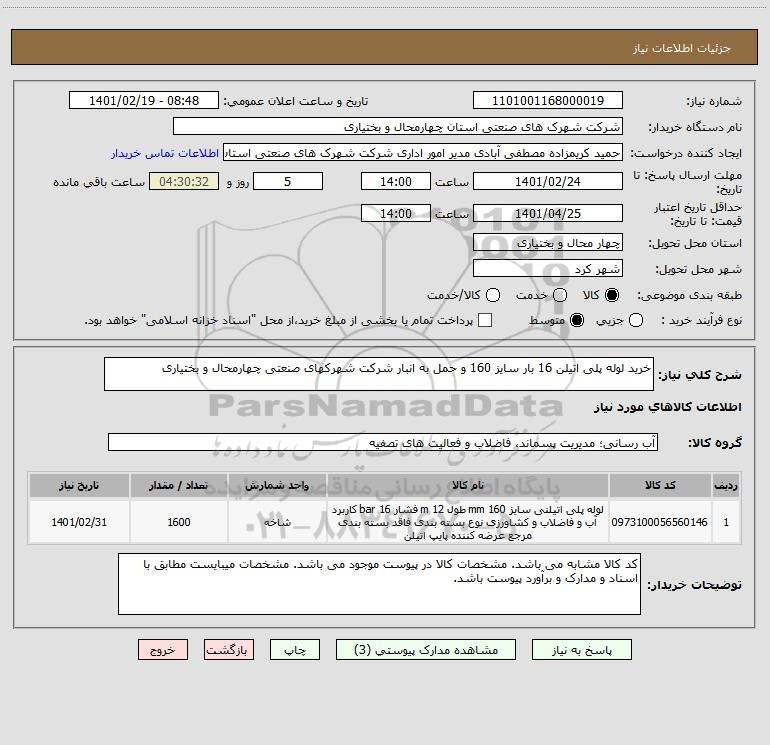Viewport: 770px width, 745px height.
Task: Click the استان محل تحویل field
Action: pyautogui.click(x=548, y=243)
